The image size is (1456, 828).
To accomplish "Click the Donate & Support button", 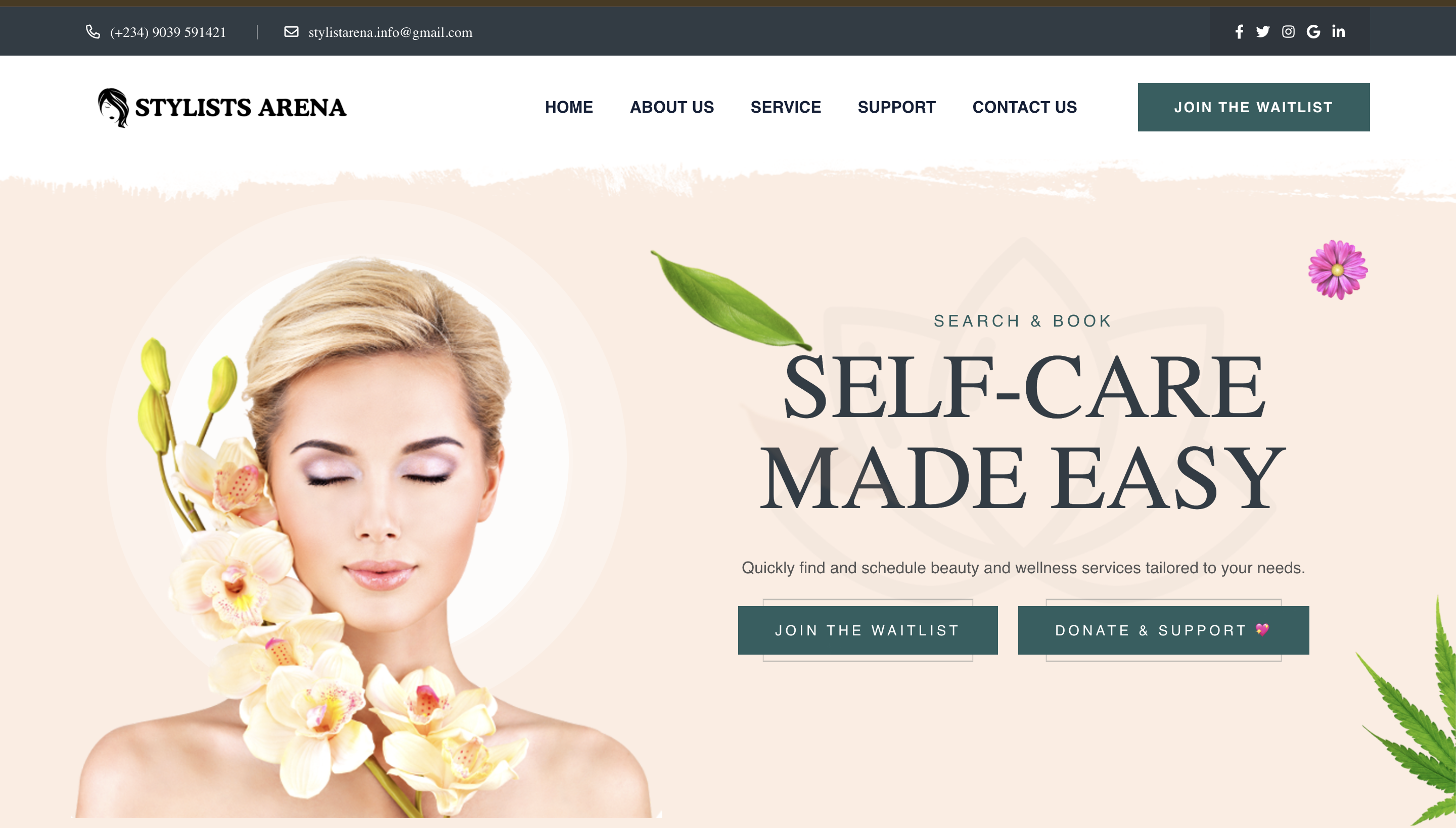I will pos(1163,630).
